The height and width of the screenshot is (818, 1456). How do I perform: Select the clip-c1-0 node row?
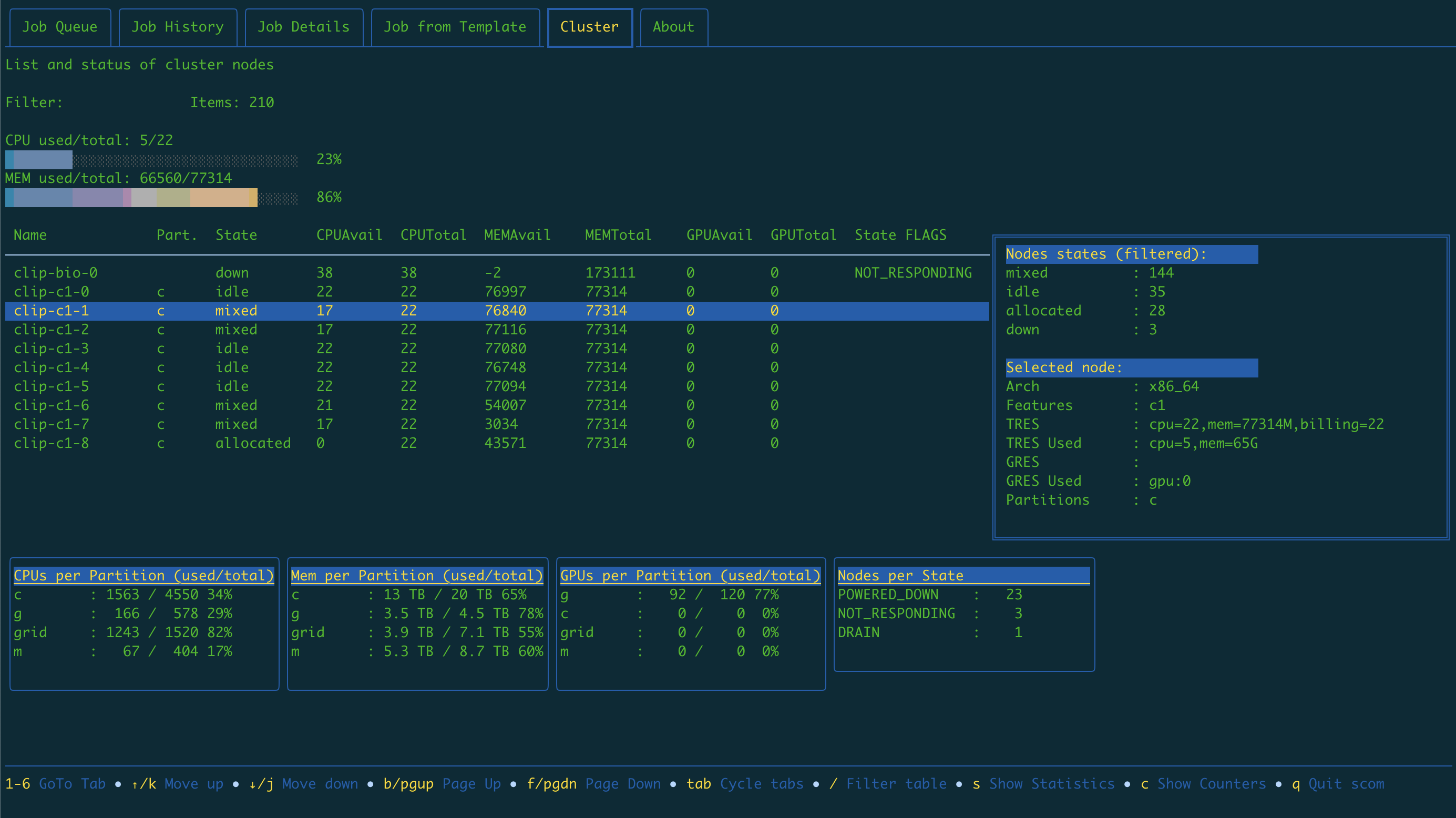tap(51, 292)
